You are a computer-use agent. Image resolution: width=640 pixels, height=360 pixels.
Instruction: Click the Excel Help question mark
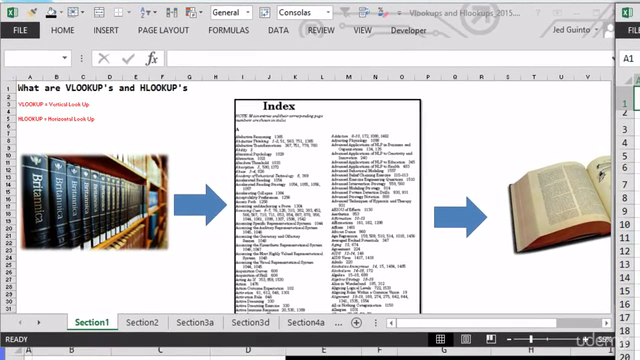(538, 13)
